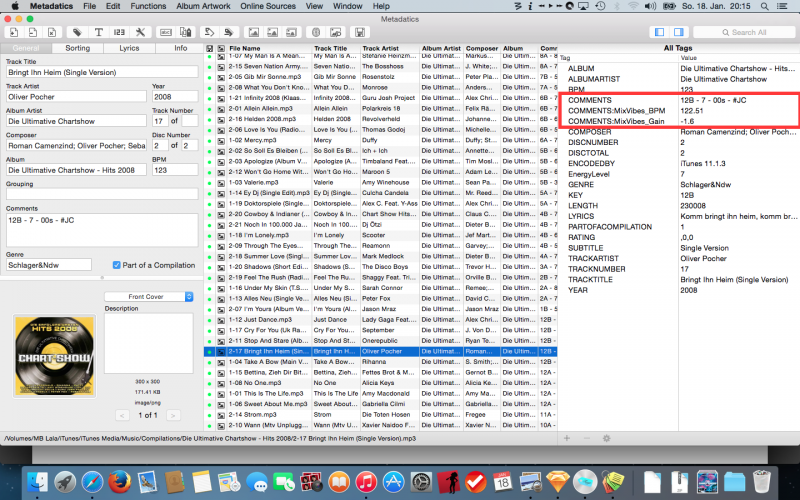Select the General tab
The height and width of the screenshot is (500, 800).
(x=26, y=48)
